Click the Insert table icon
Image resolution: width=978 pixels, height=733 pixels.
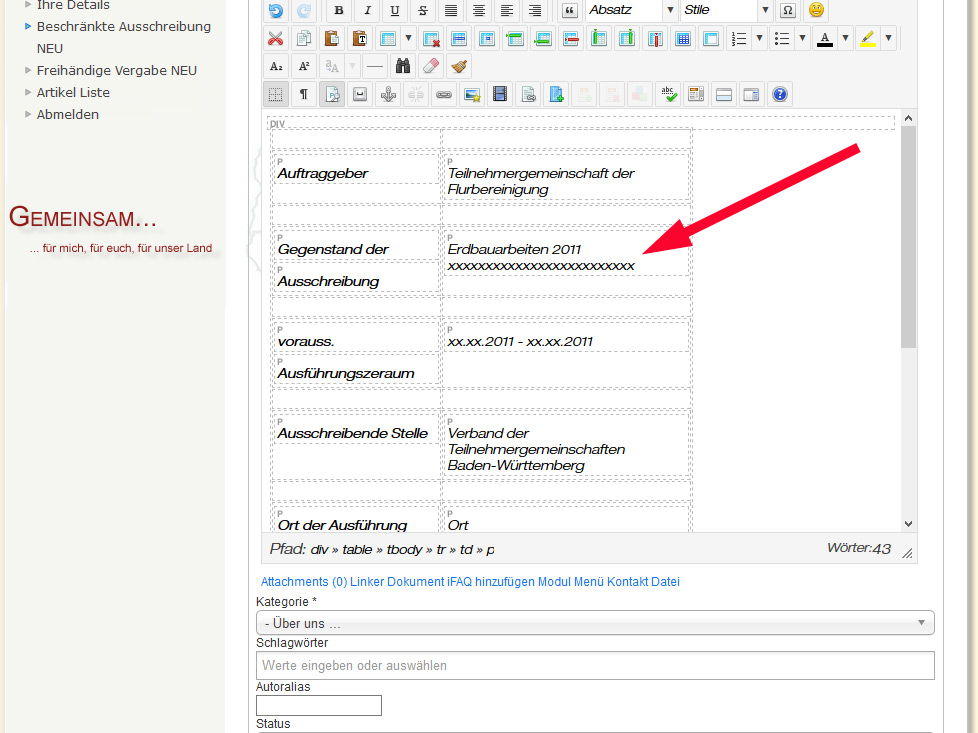coord(388,39)
